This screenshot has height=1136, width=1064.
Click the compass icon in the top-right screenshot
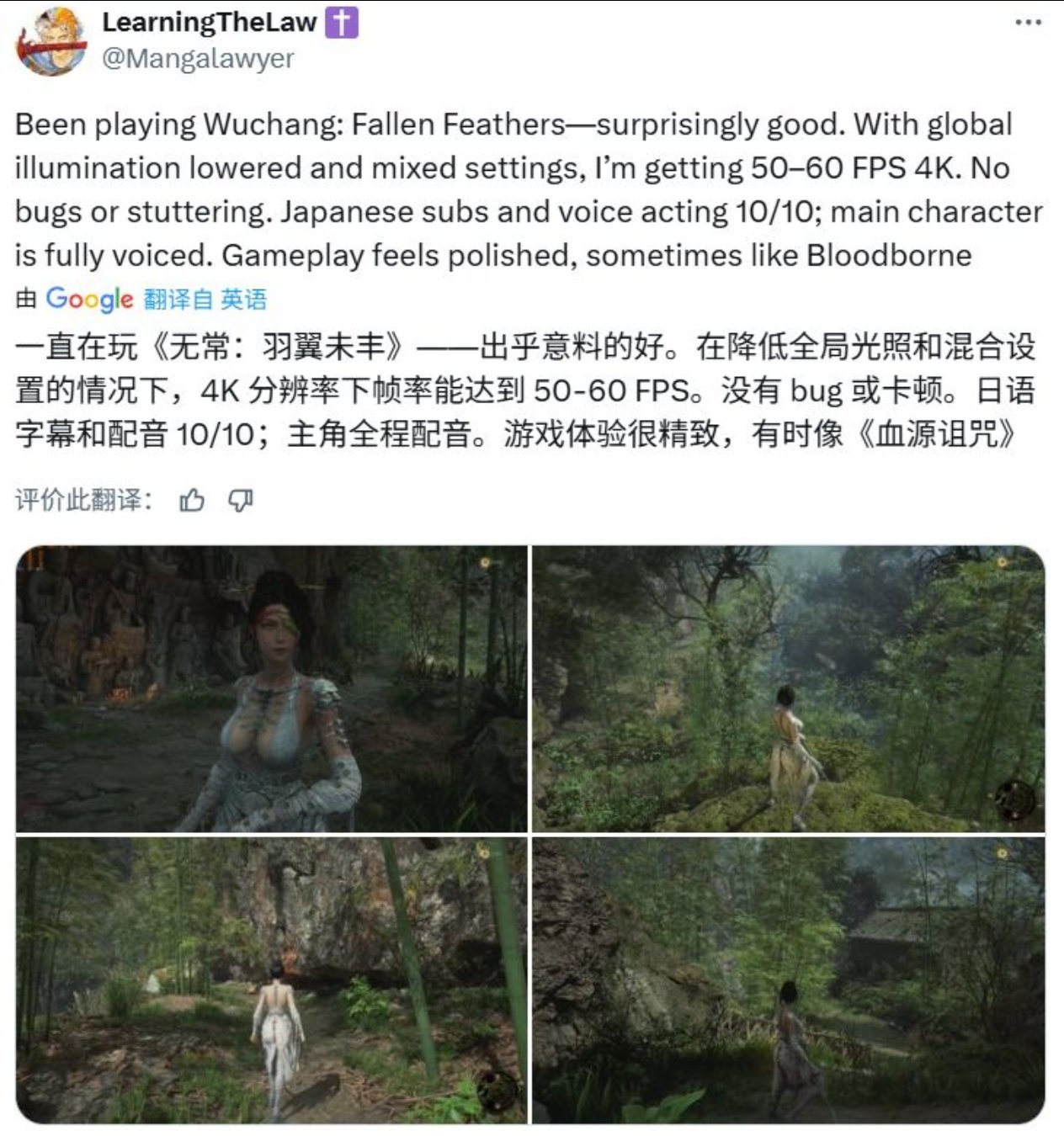tap(1013, 799)
